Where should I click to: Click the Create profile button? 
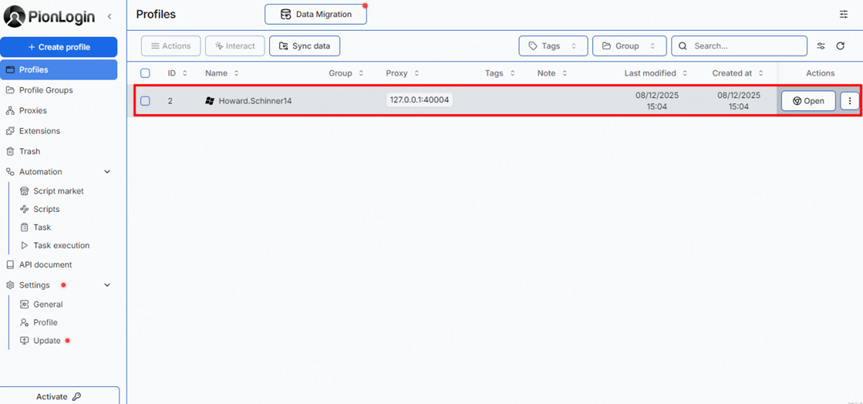(x=58, y=47)
